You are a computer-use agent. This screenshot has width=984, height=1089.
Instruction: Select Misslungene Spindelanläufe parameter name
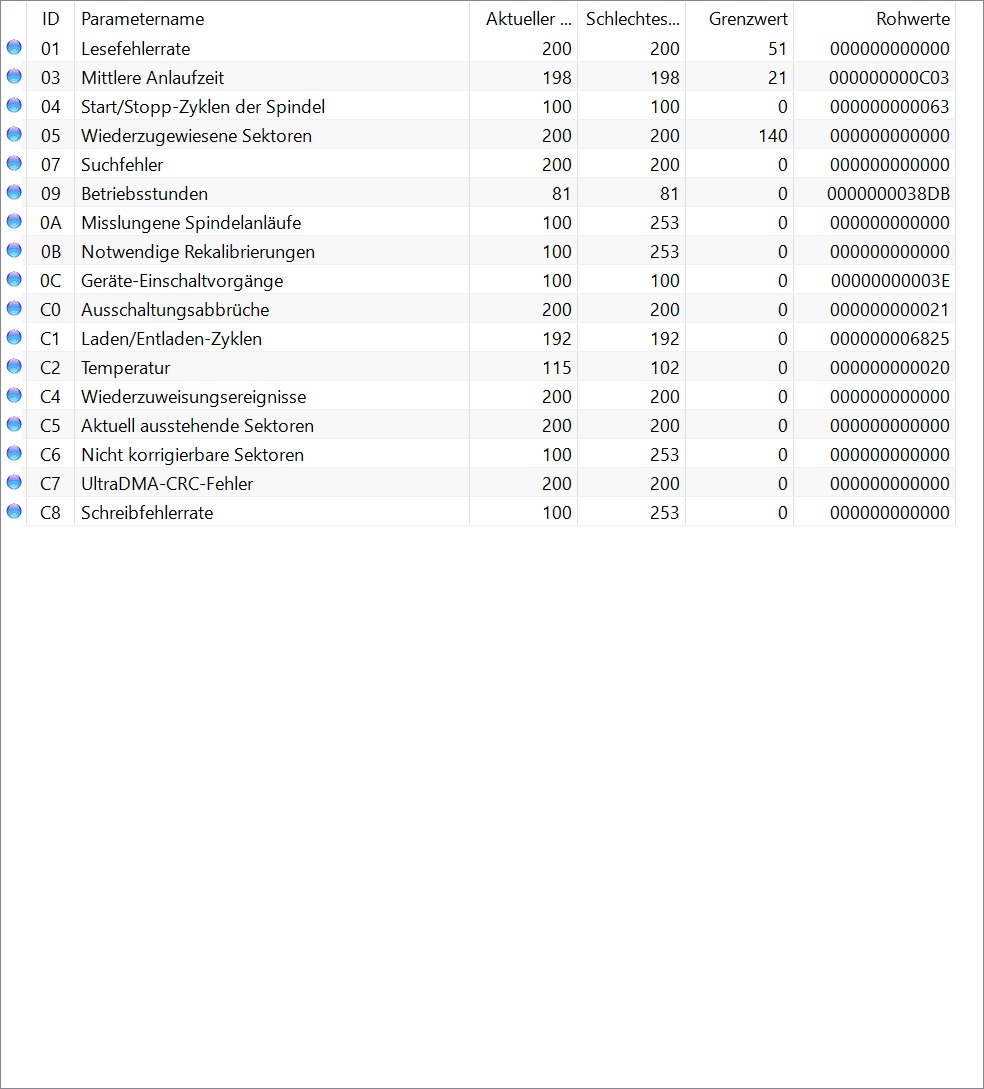[x=191, y=223]
